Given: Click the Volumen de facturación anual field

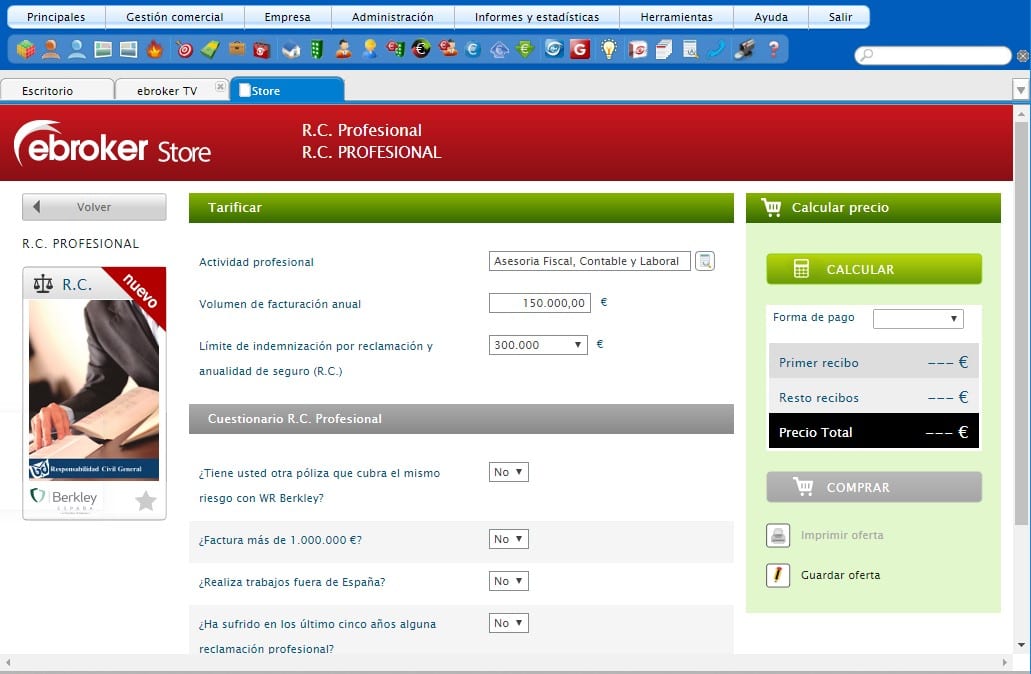Looking at the screenshot, I should point(540,303).
